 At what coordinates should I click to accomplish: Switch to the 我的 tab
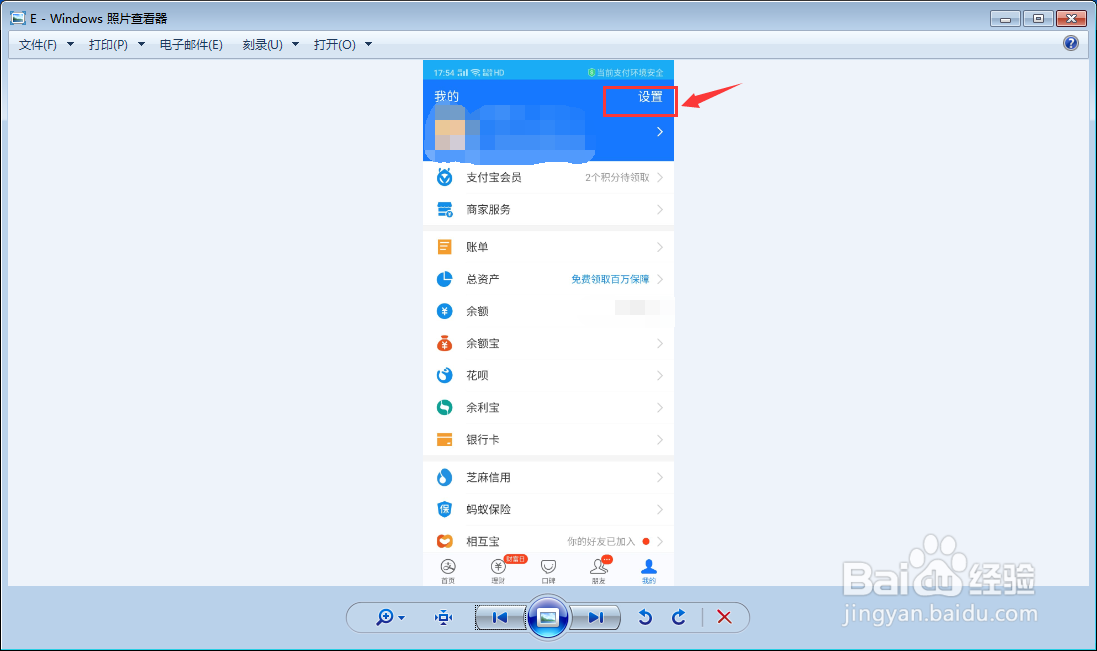pyautogui.click(x=649, y=571)
